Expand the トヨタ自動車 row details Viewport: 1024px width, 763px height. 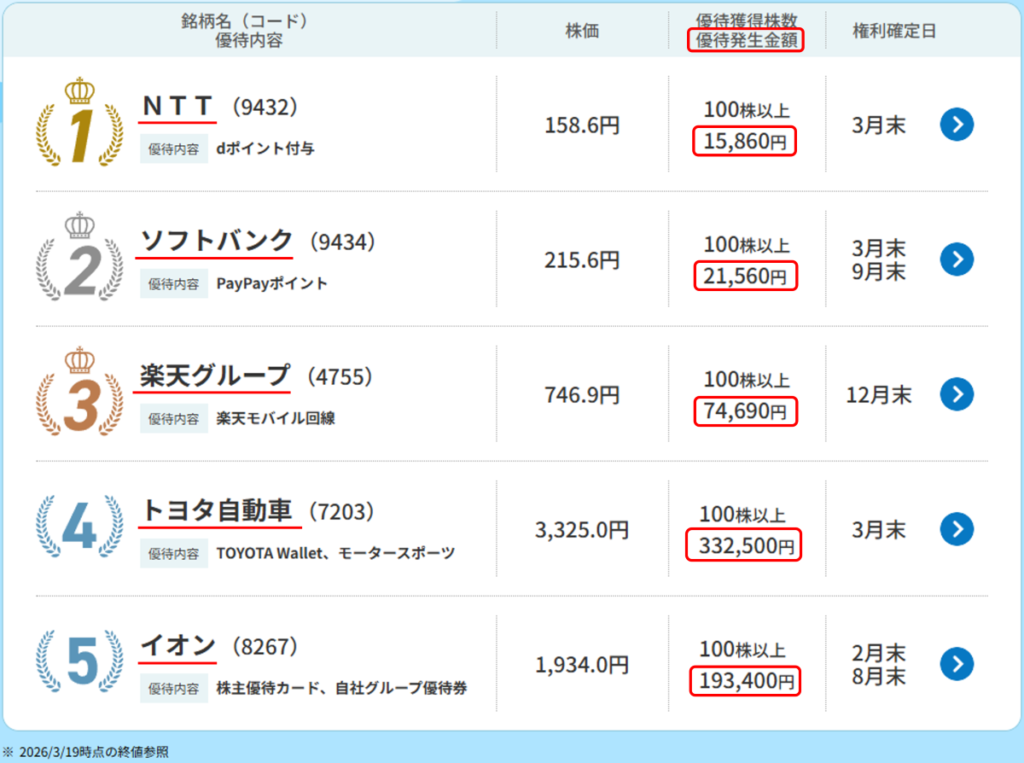coord(957,530)
